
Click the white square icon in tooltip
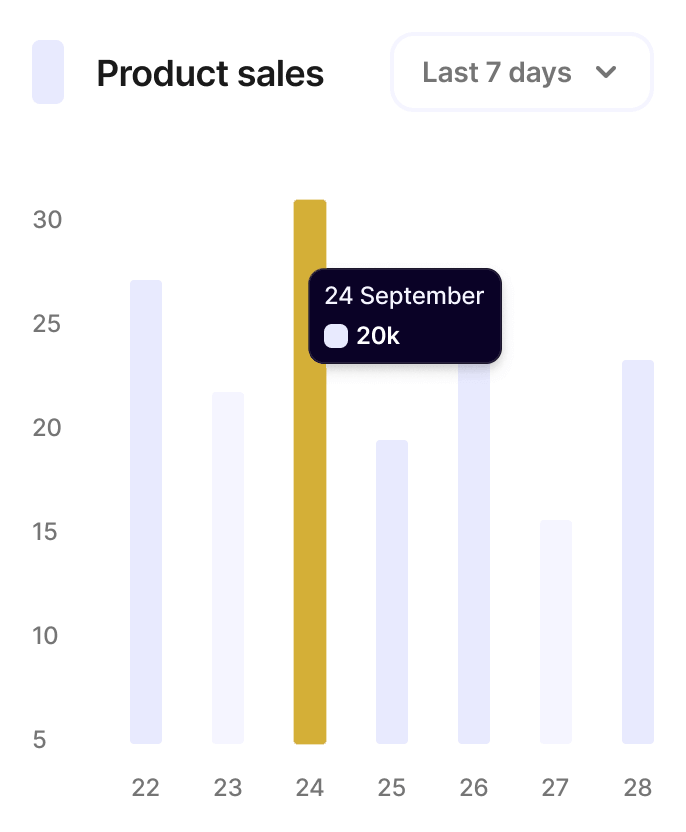pos(336,336)
